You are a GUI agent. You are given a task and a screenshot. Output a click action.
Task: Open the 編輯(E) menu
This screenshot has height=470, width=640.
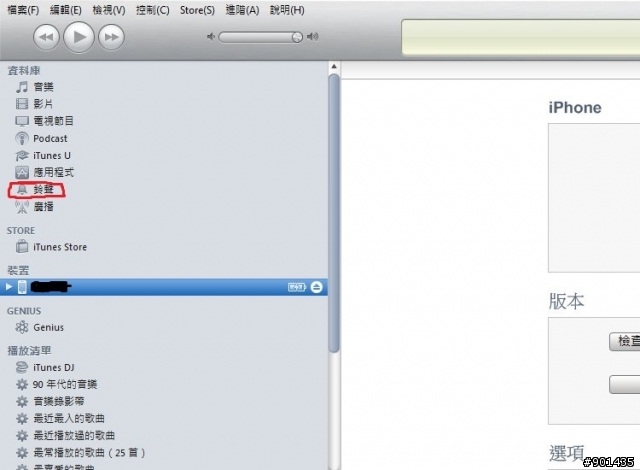[x=65, y=10]
